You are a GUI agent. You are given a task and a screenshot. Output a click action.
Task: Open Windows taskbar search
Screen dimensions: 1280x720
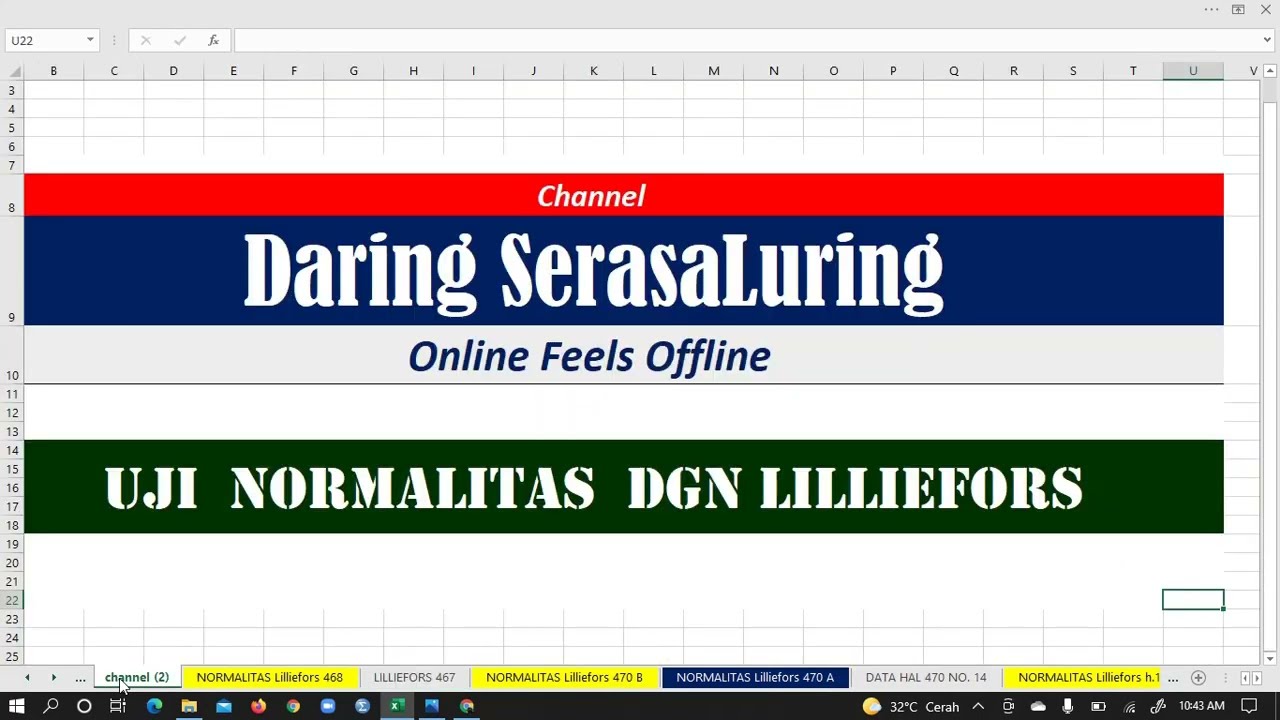point(51,706)
